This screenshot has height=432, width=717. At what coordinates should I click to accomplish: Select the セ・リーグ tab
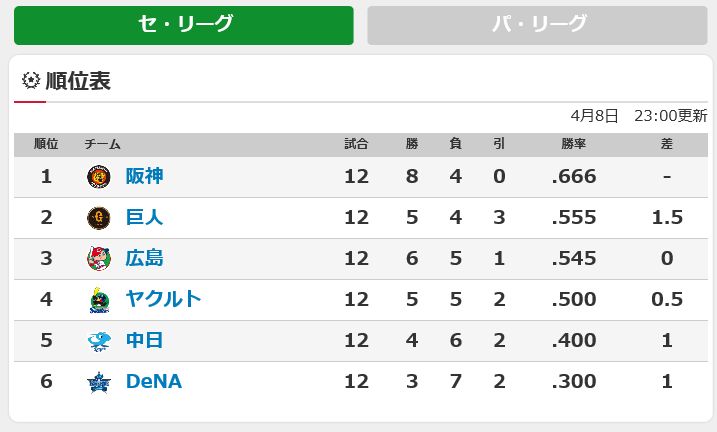[x=184, y=25]
